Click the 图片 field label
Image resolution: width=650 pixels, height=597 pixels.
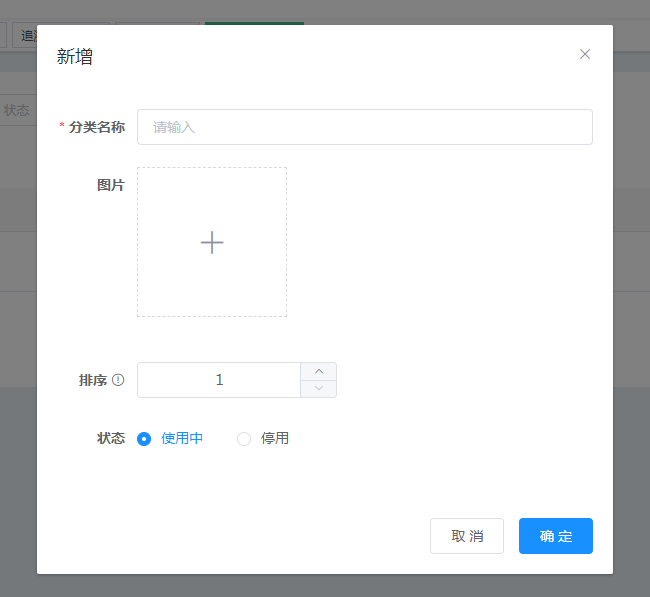[x=111, y=185]
